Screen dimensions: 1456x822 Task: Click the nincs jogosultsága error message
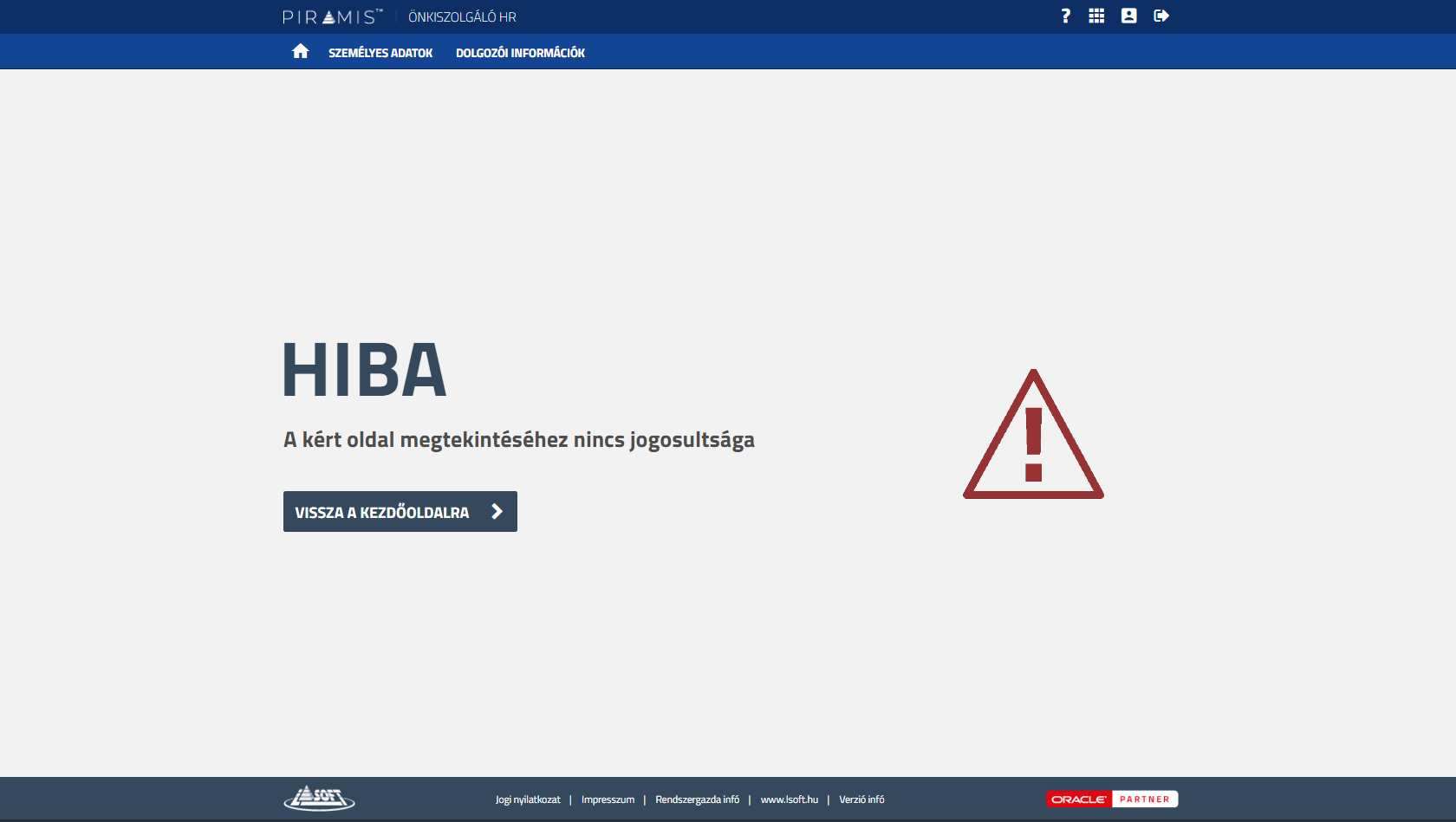[518, 440]
